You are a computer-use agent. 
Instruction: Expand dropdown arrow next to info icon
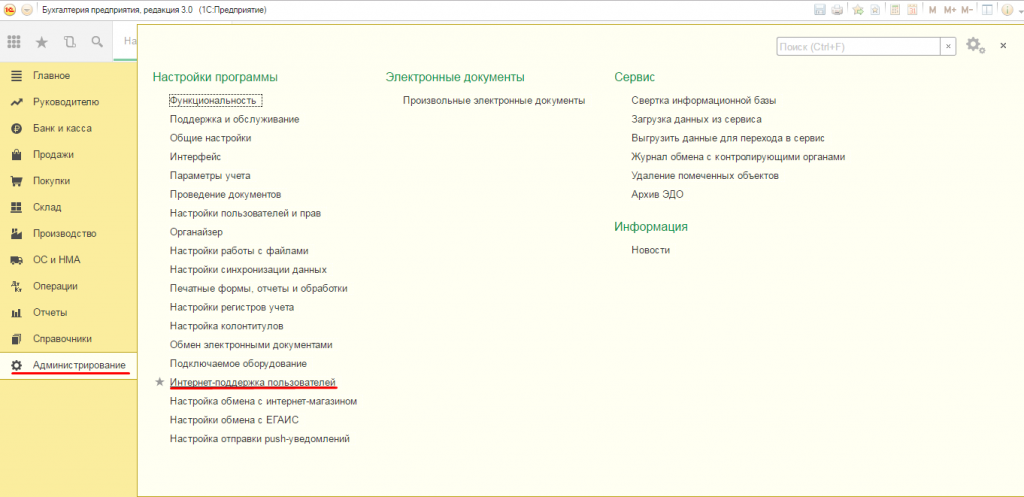pyautogui.click(x=1019, y=9)
